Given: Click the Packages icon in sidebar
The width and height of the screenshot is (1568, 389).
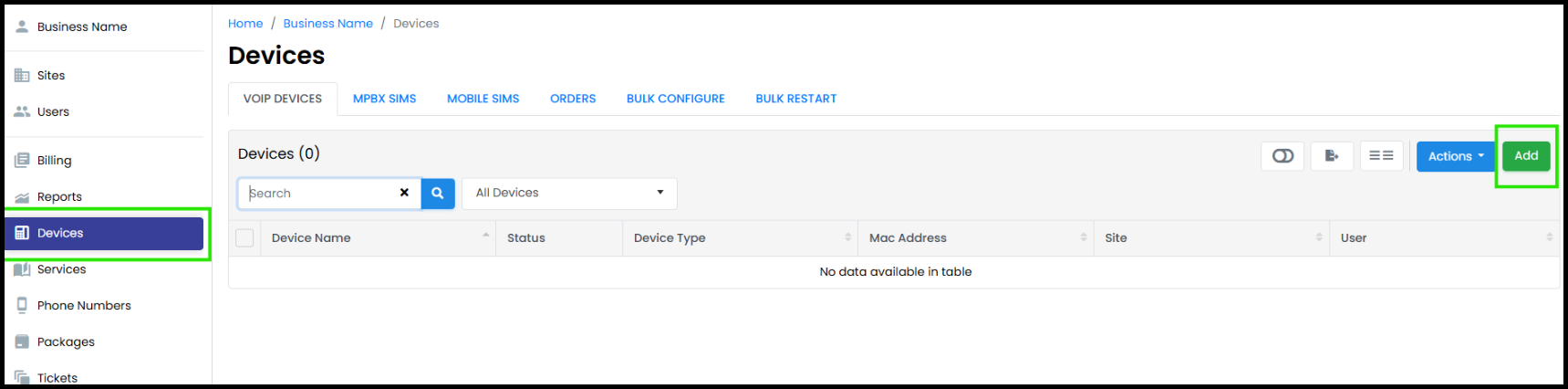Looking at the screenshot, I should pos(22,342).
